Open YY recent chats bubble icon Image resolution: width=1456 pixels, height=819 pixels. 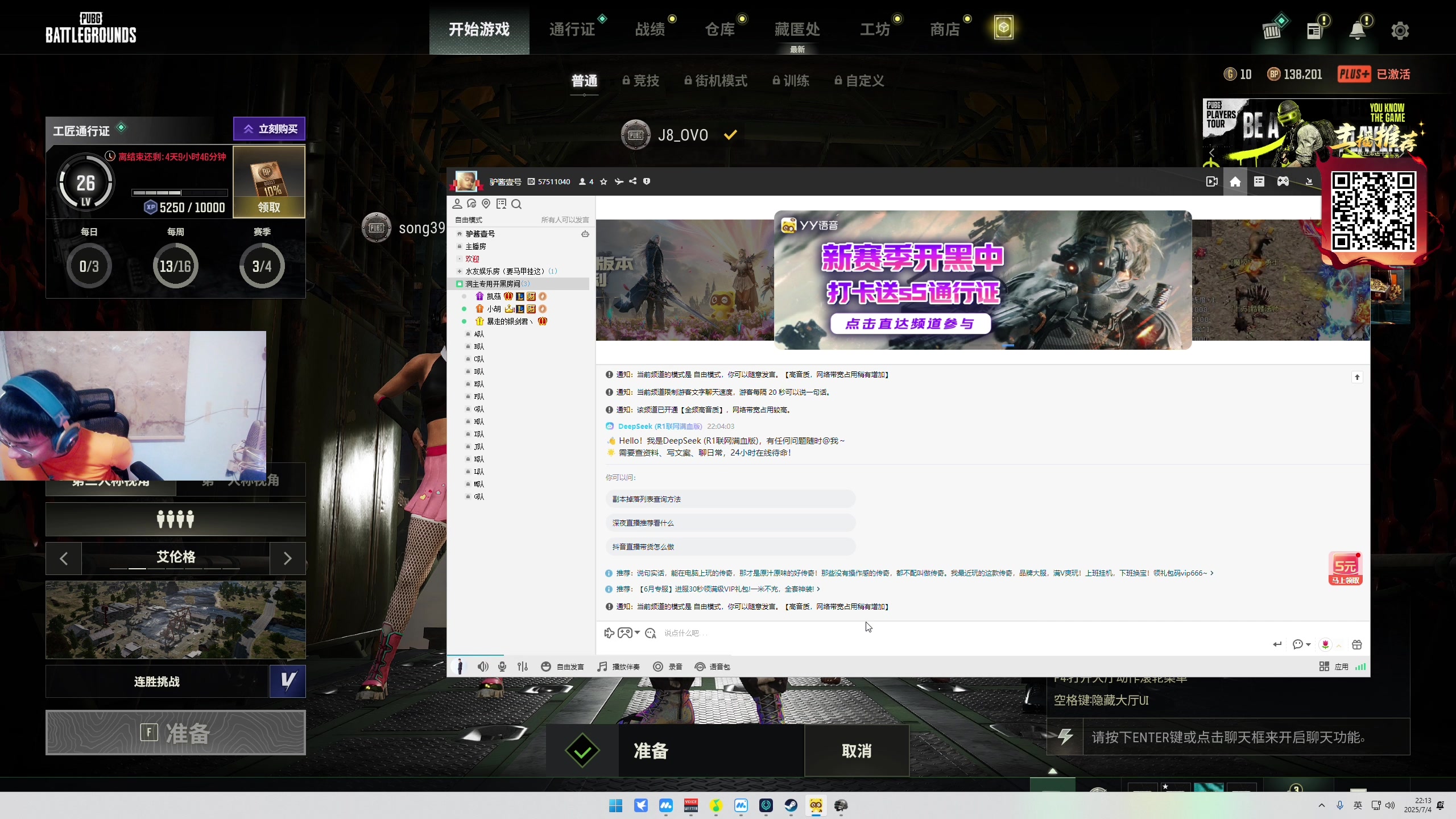pos(471,204)
